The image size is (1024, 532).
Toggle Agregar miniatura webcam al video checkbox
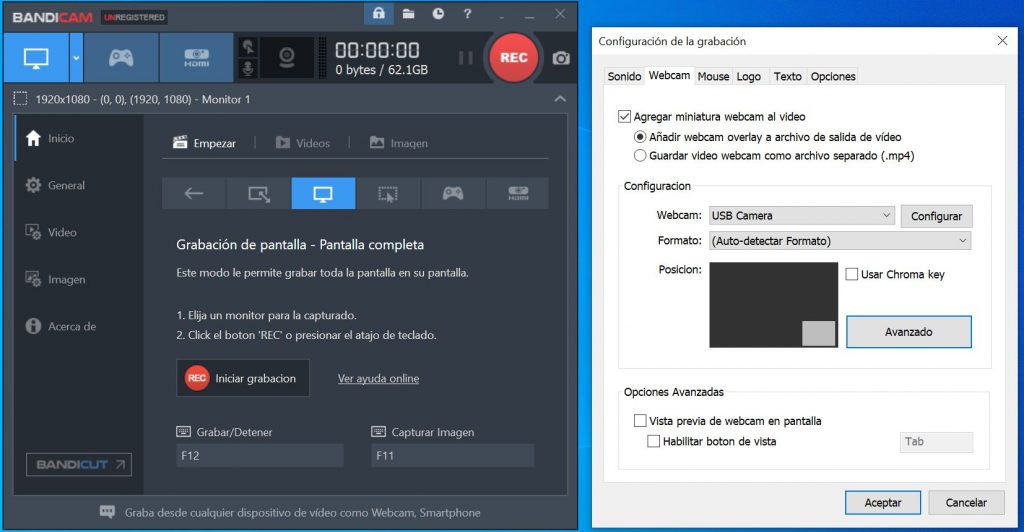[624, 117]
